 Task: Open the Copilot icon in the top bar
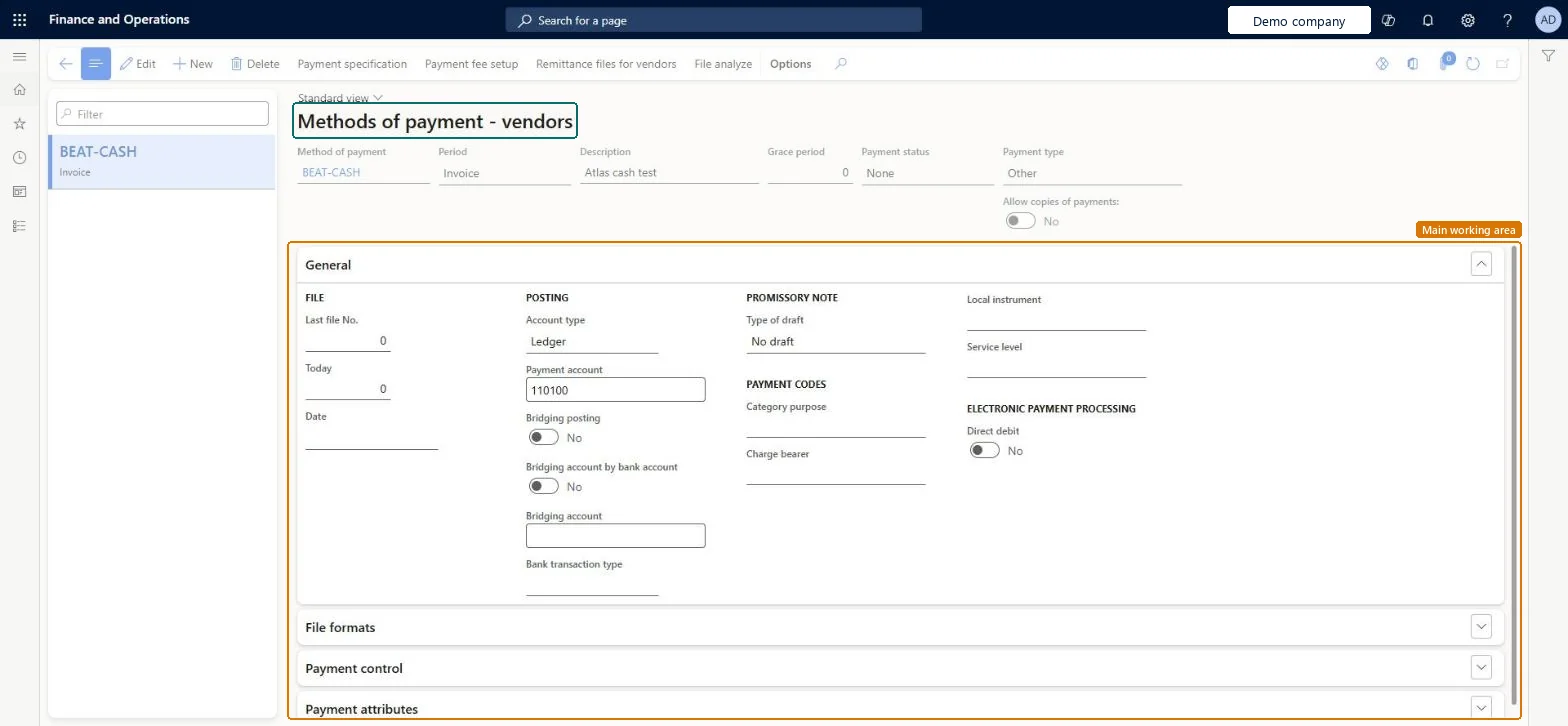[x=1388, y=20]
